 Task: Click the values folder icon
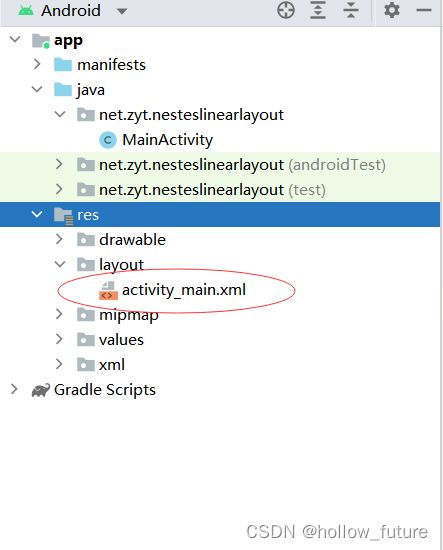[x=86, y=340]
